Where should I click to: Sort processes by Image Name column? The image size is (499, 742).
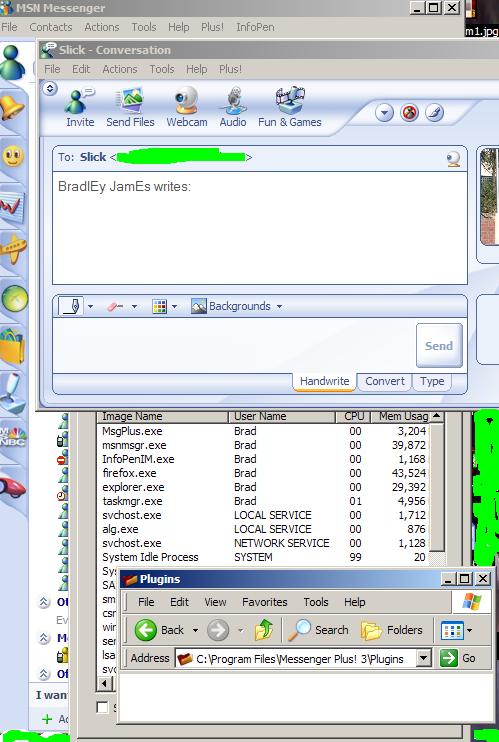coord(163,416)
